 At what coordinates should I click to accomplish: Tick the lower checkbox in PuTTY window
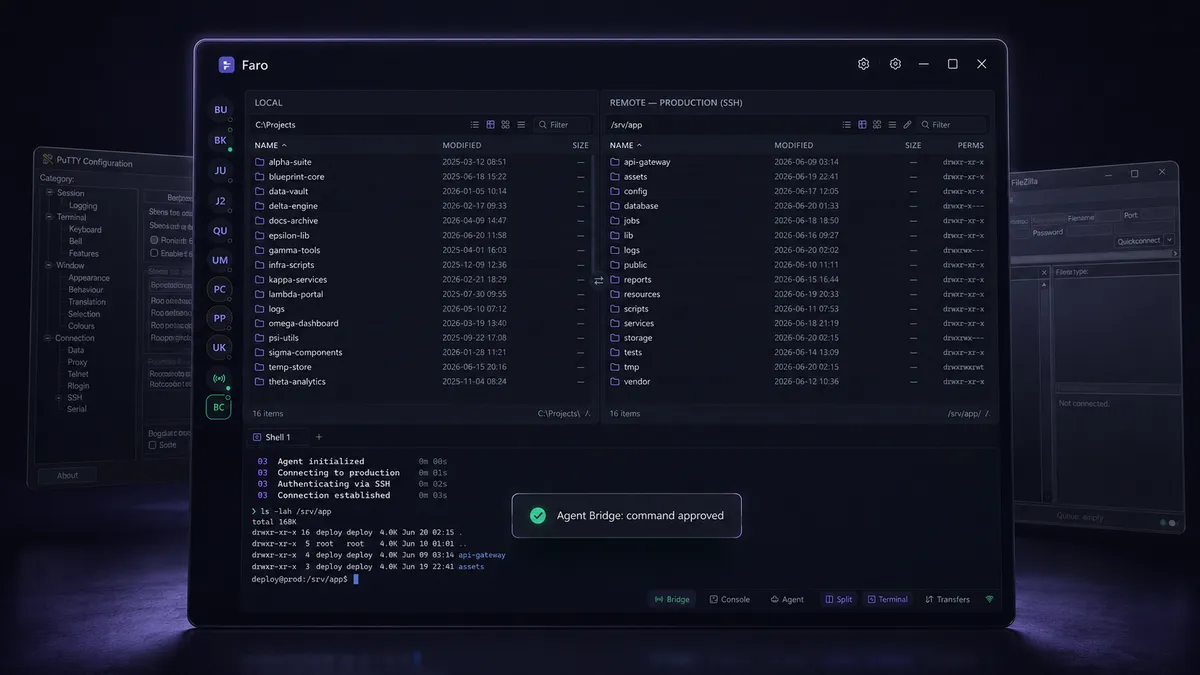pos(153,445)
